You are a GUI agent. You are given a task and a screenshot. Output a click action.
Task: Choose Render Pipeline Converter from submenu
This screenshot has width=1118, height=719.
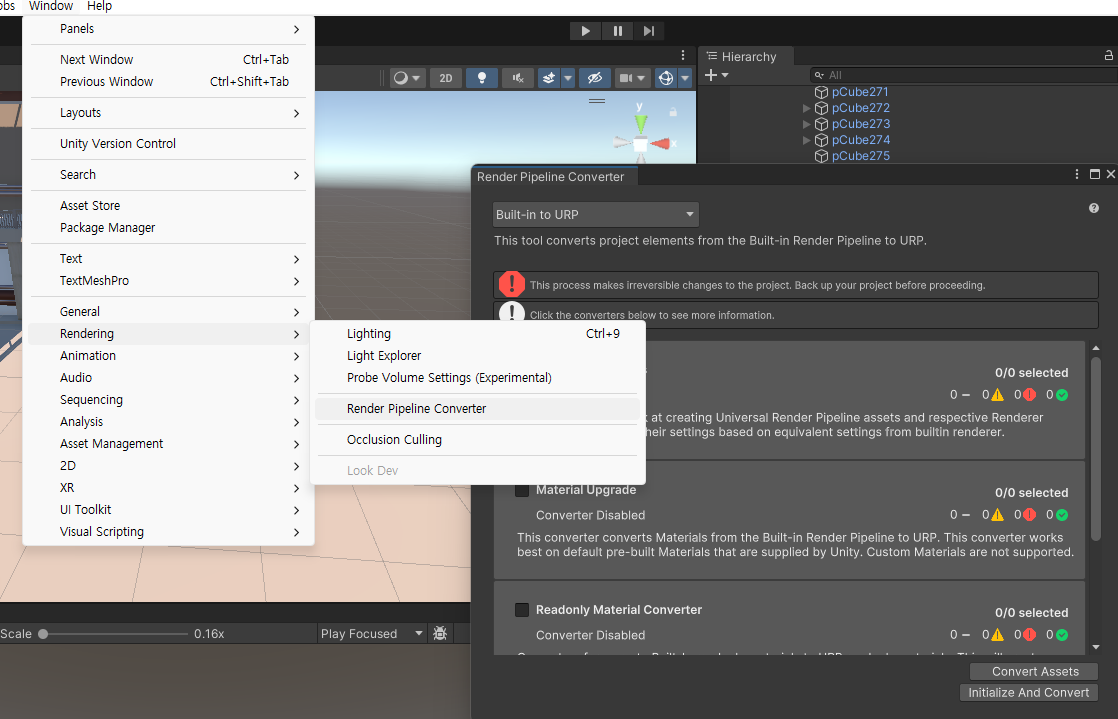point(477,409)
